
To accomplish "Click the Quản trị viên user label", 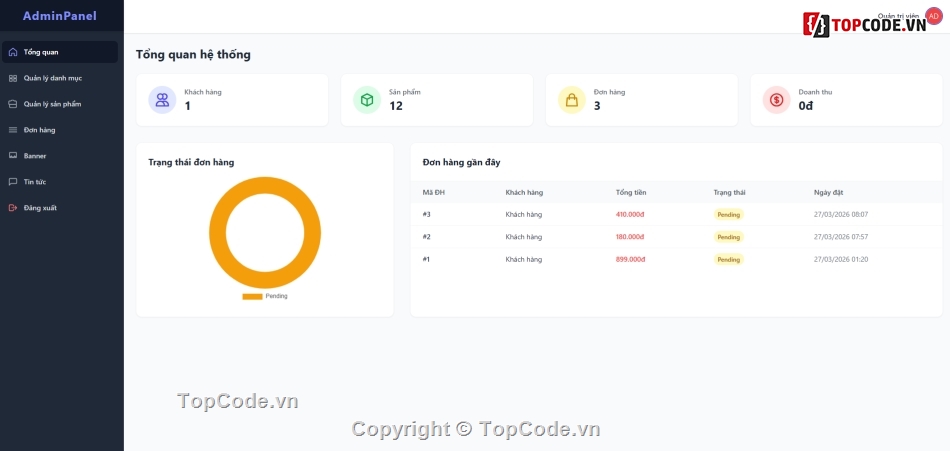I will click(899, 16).
